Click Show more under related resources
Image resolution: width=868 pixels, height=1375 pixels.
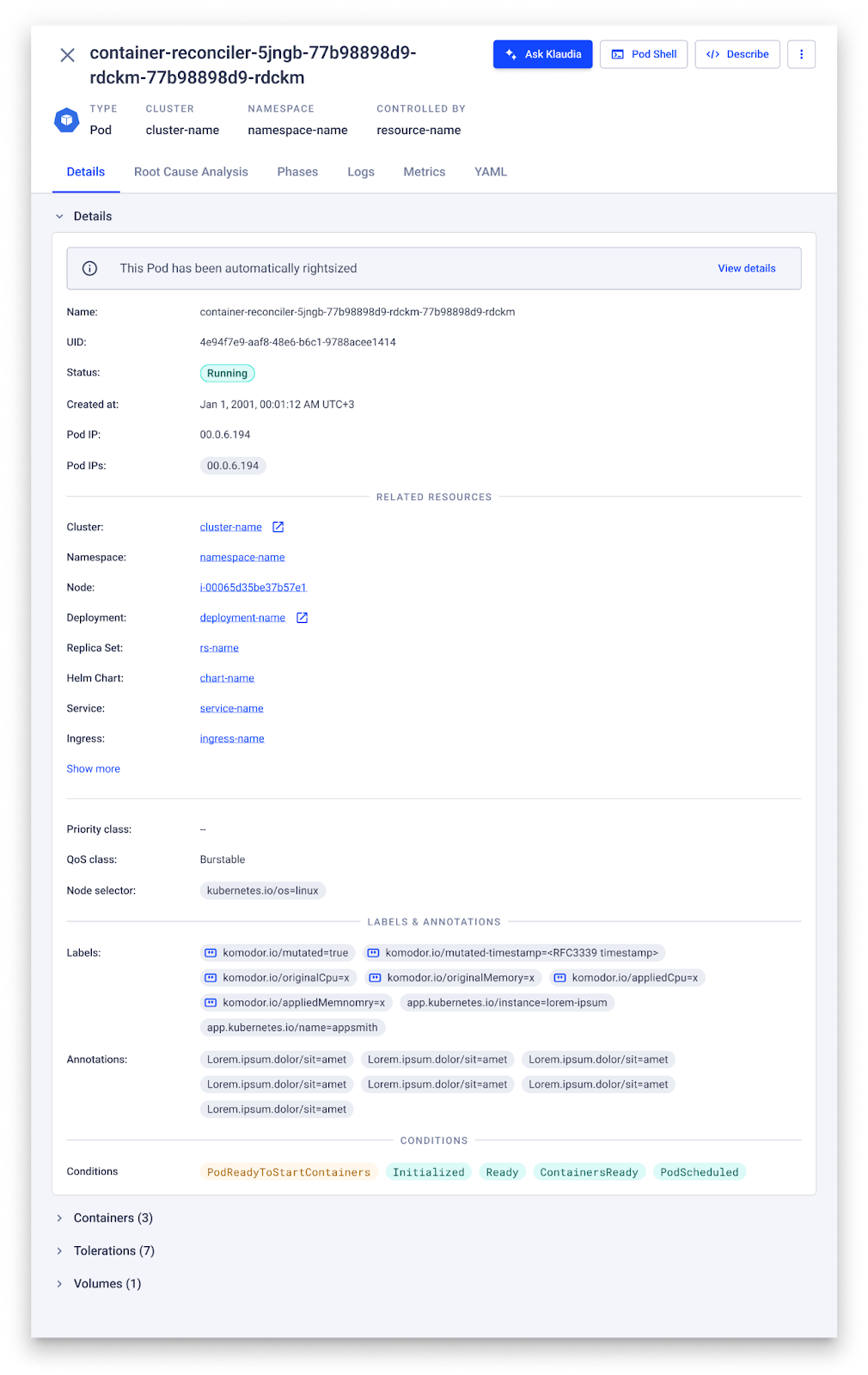94,769
